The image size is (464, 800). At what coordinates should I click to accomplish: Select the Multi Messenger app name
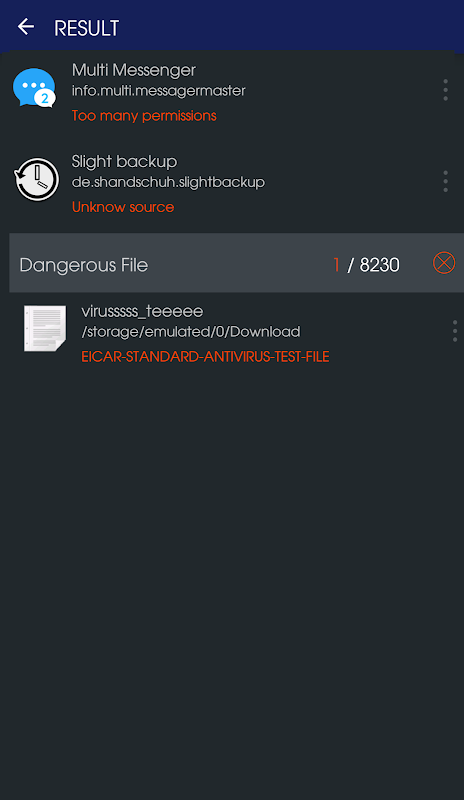pos(134,70)
